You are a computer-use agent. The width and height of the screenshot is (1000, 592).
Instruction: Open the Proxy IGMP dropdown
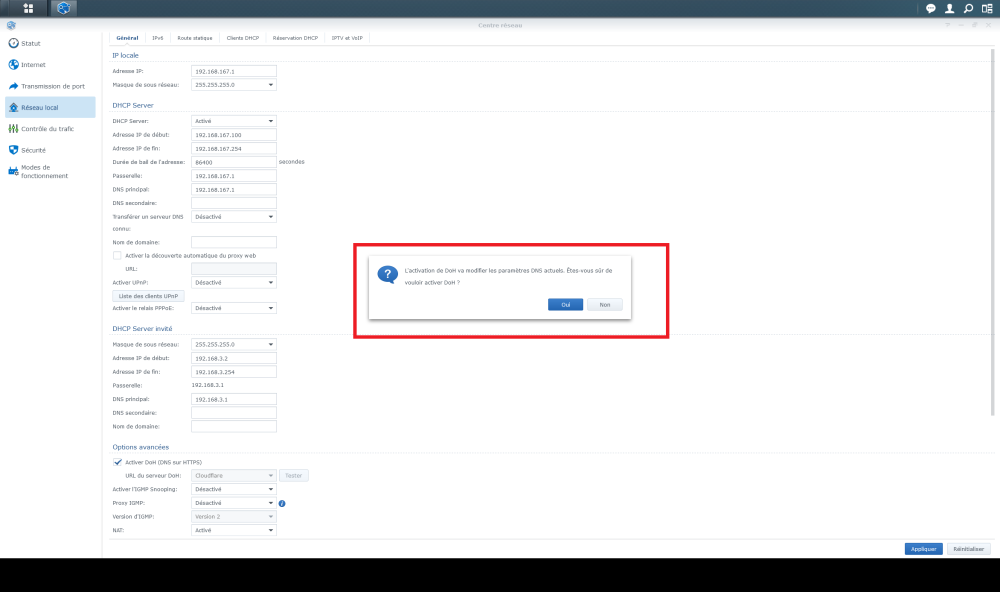pyautogui.click(x=234, y=503)
